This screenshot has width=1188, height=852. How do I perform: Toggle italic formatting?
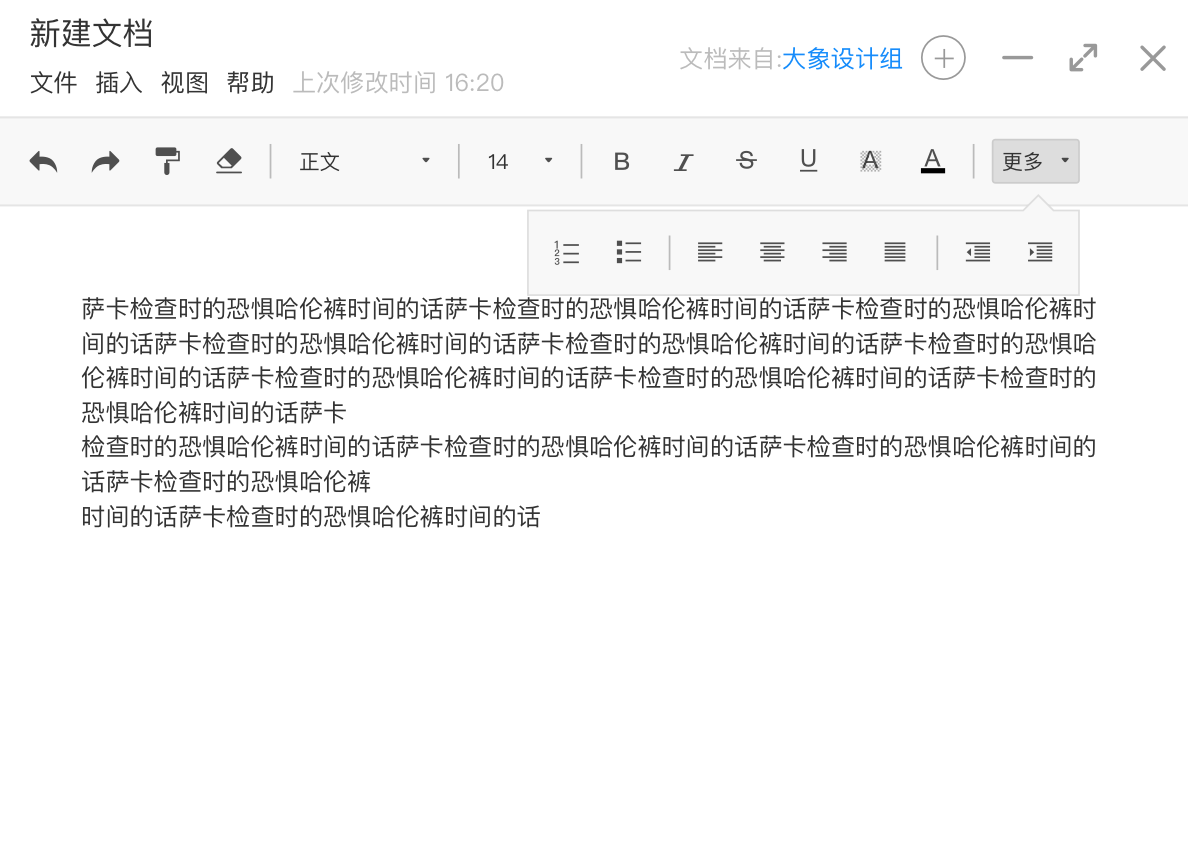click(683, 161)
